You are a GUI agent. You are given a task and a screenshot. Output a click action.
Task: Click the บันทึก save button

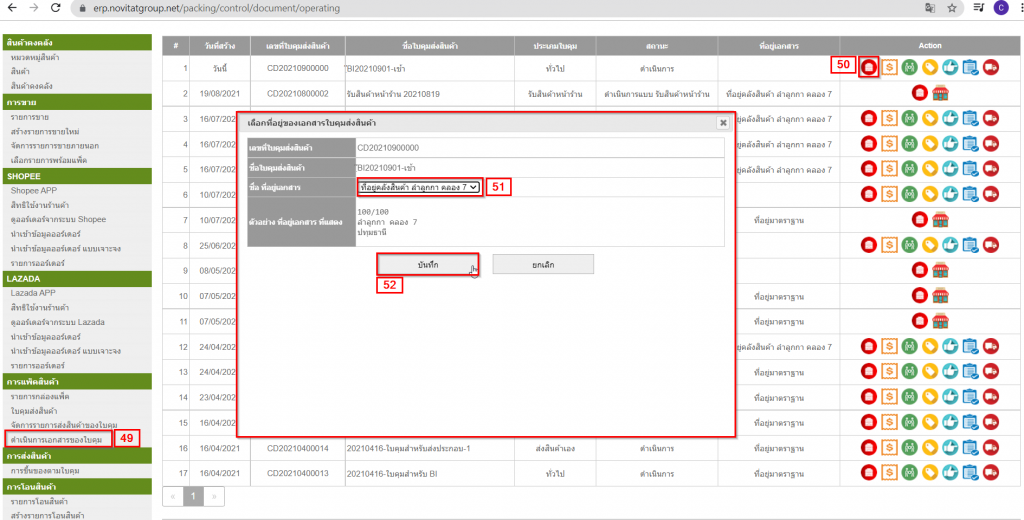(x=427, y=264)
